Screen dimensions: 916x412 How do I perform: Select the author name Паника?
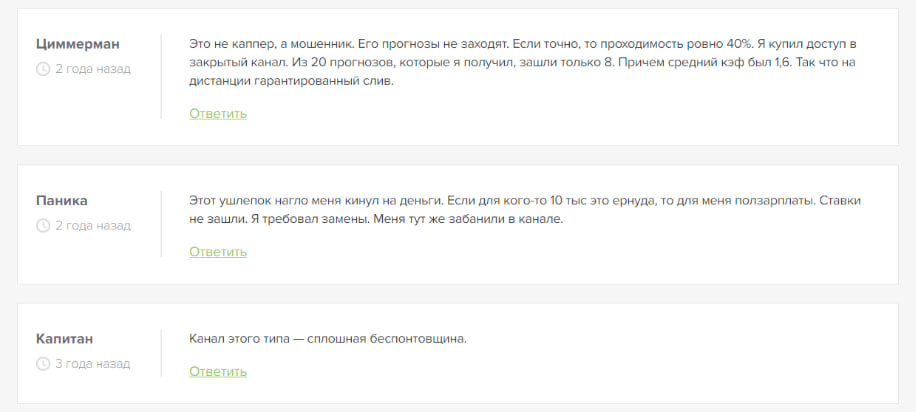(x=62, y=200)
